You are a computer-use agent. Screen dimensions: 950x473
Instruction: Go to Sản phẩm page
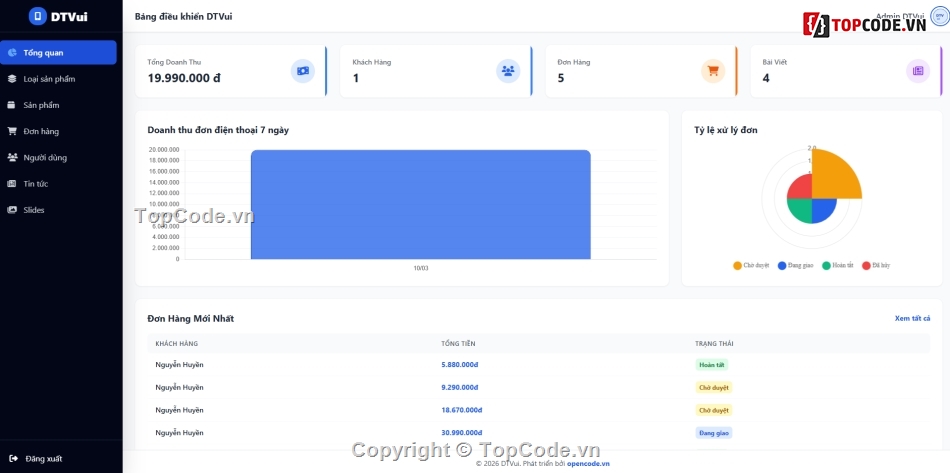click(x=58, y=105)
